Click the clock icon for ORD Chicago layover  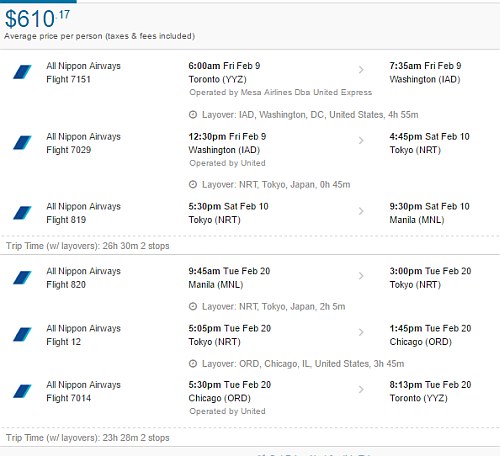point(193,364)
